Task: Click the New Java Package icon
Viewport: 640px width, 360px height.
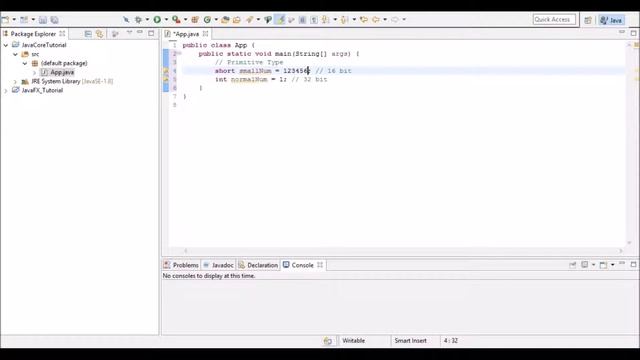Action: pos(195,19)
